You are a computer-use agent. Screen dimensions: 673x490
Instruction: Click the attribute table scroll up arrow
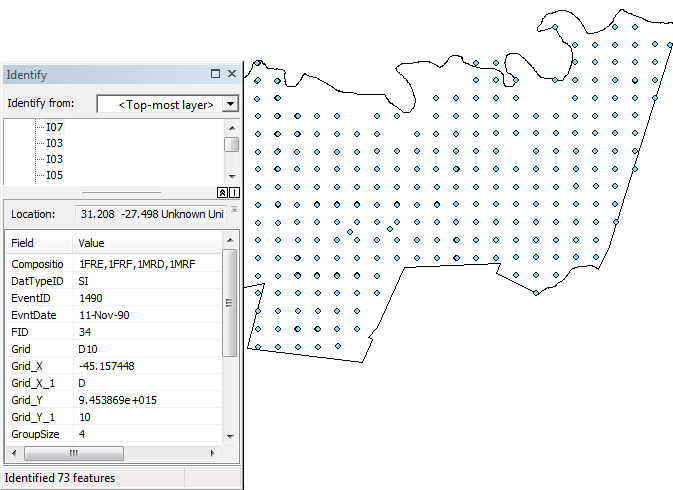230,240
